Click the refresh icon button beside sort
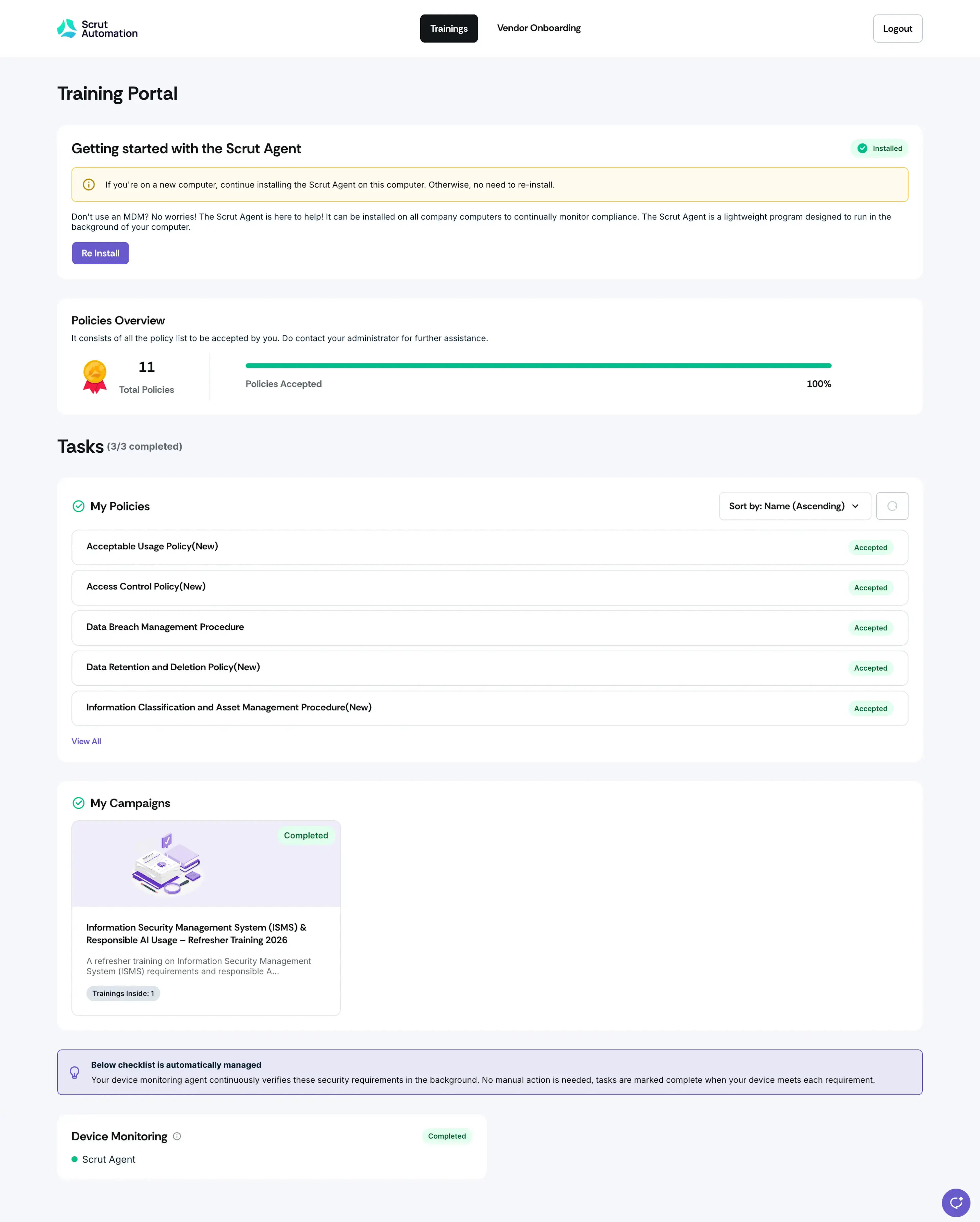The height and width of the screenshot is (1222, 980). point(892,506)
